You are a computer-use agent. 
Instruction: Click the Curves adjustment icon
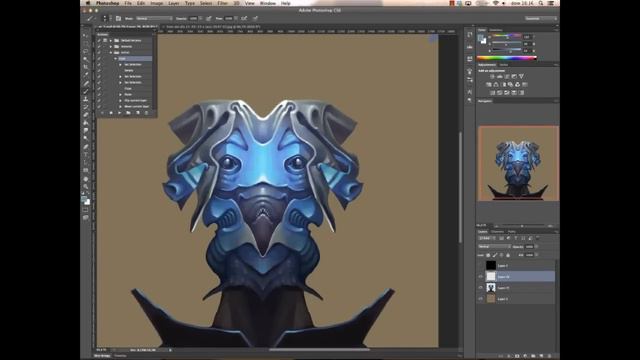(507, 76)
